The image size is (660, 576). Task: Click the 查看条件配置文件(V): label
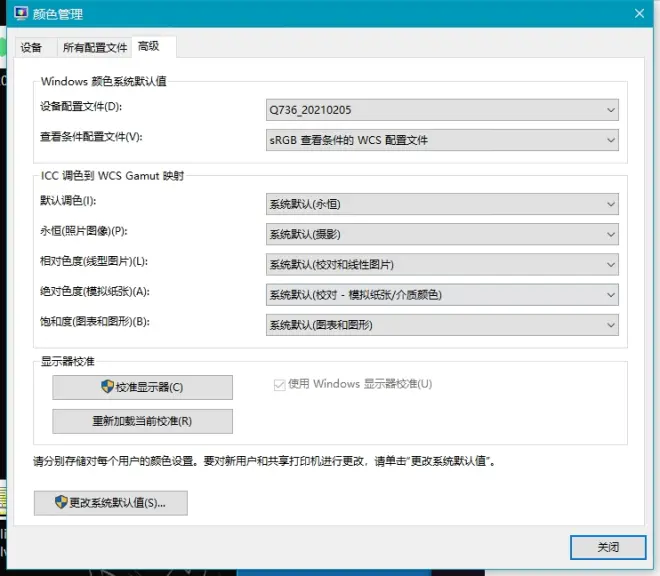click(91, 137)
